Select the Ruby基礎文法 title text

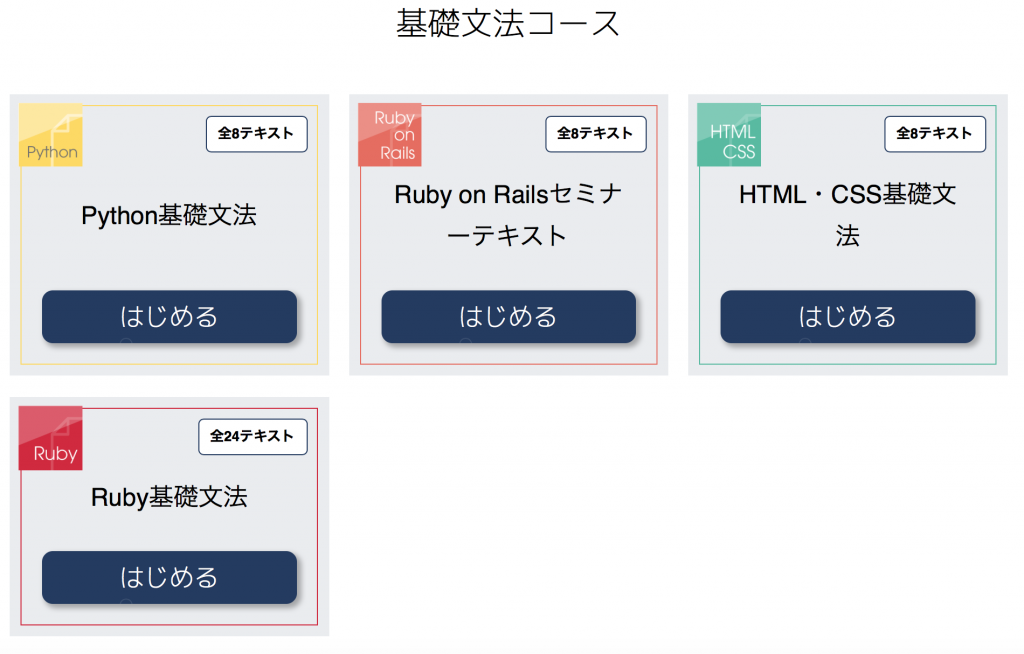[x=169, y=497]
